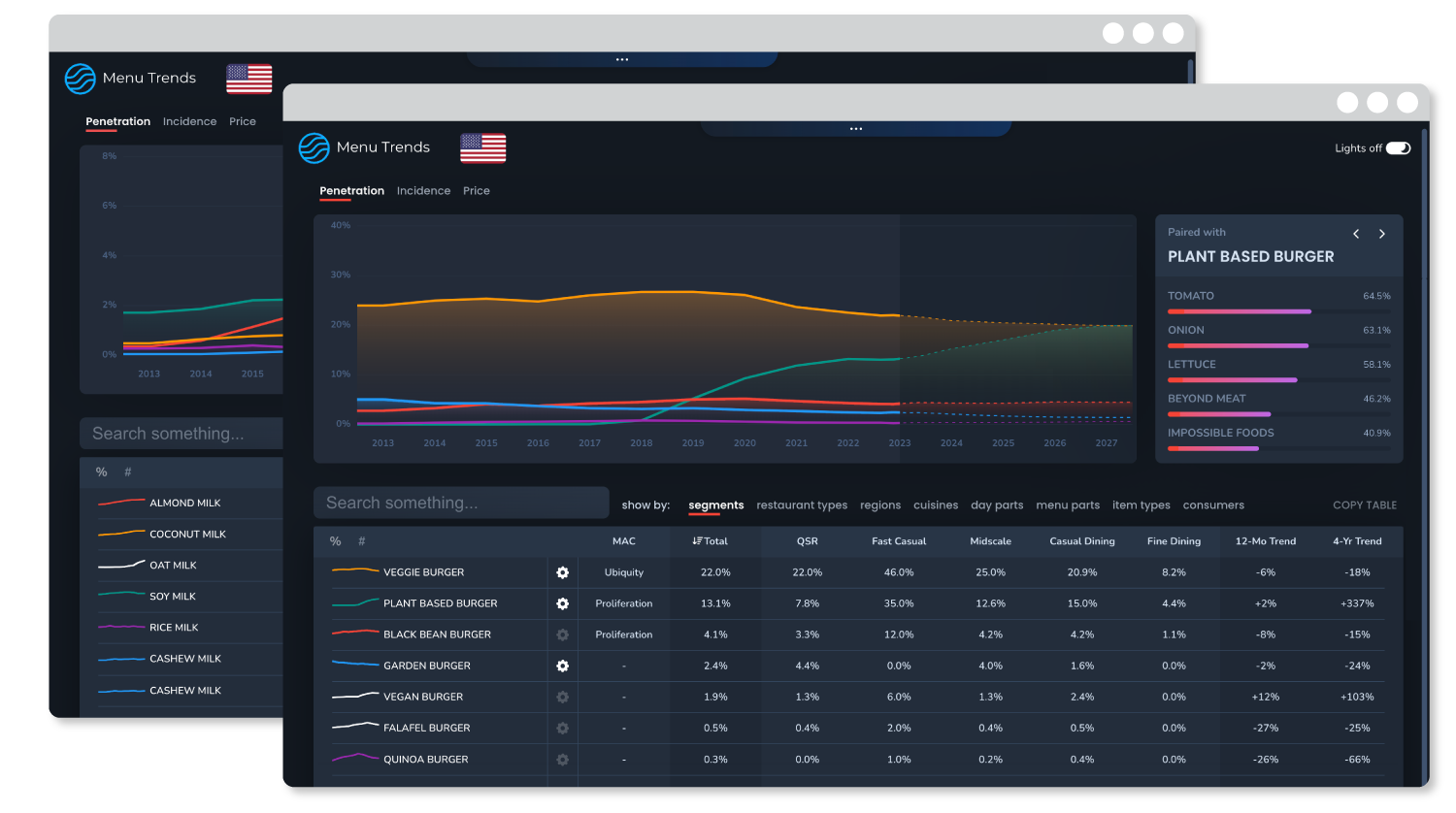This screenshot has height=813, width=1456.
Task: Select the US flag country icon
Action: (x=482, y=147)
